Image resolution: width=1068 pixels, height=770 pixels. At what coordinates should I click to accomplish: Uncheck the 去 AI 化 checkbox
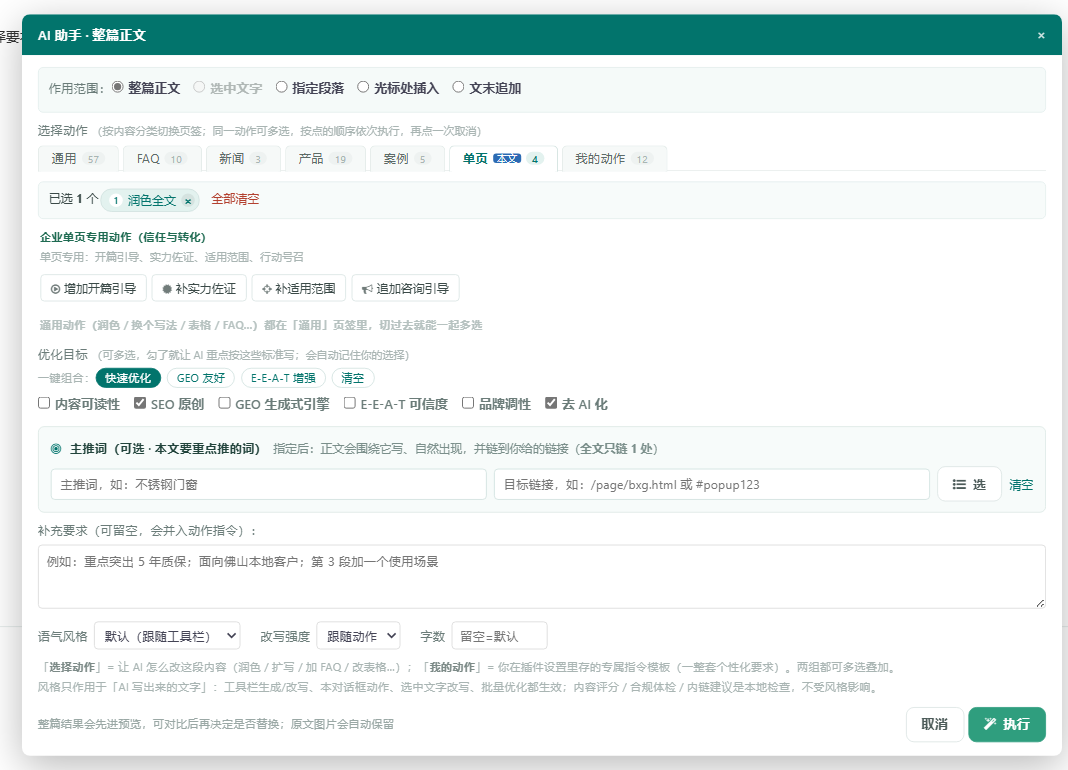coord(551,403)
